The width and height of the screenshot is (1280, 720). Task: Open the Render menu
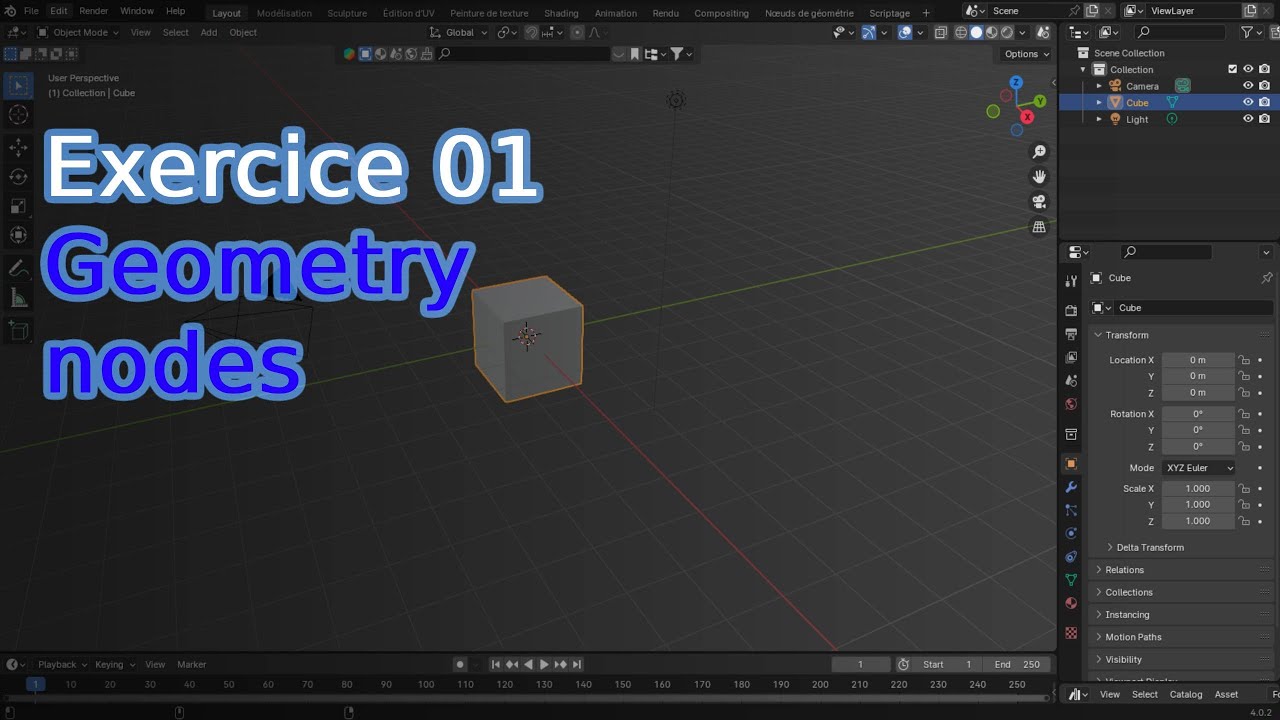point(93,11)
